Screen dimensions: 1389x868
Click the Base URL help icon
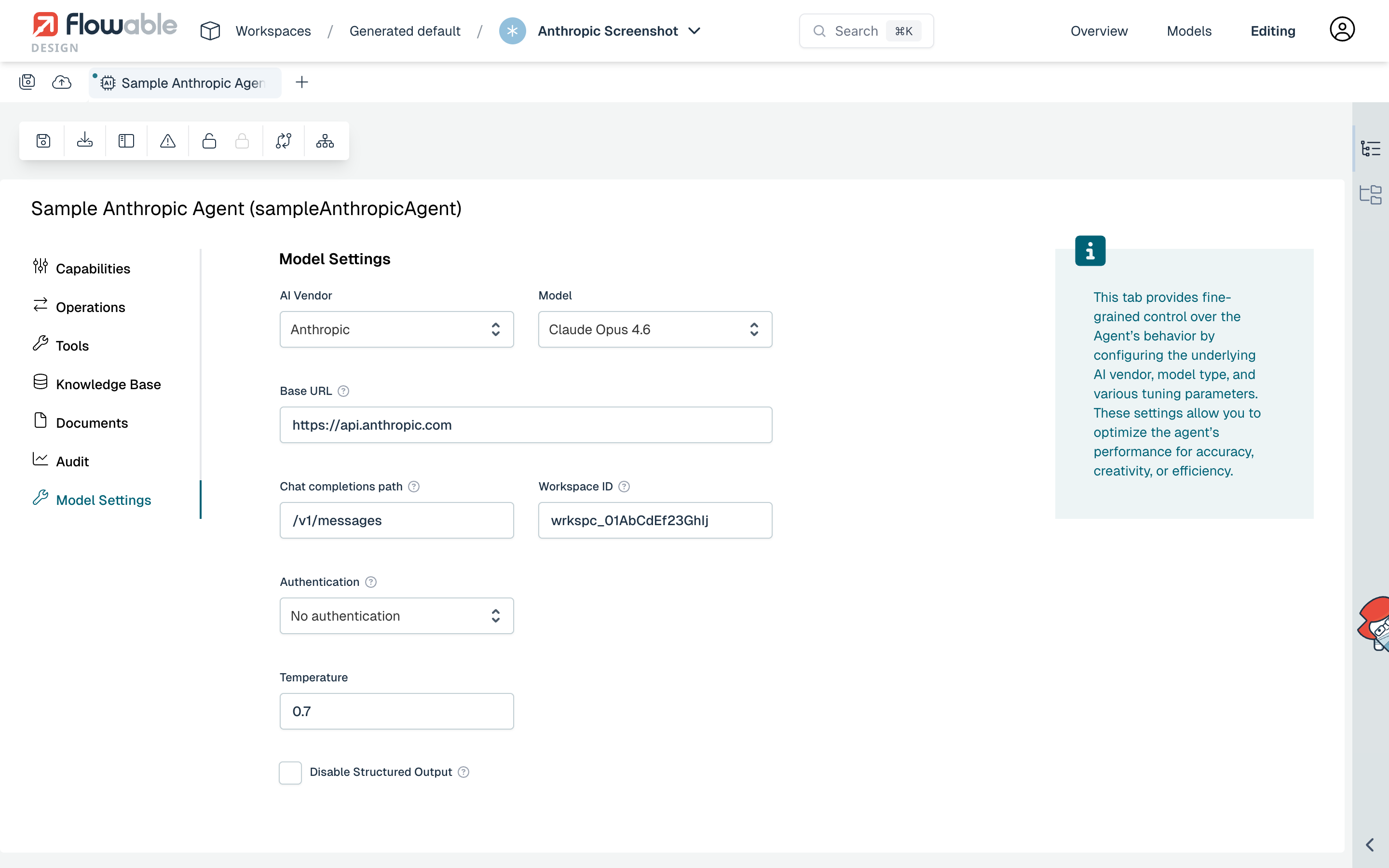click(x=343, y=391)
